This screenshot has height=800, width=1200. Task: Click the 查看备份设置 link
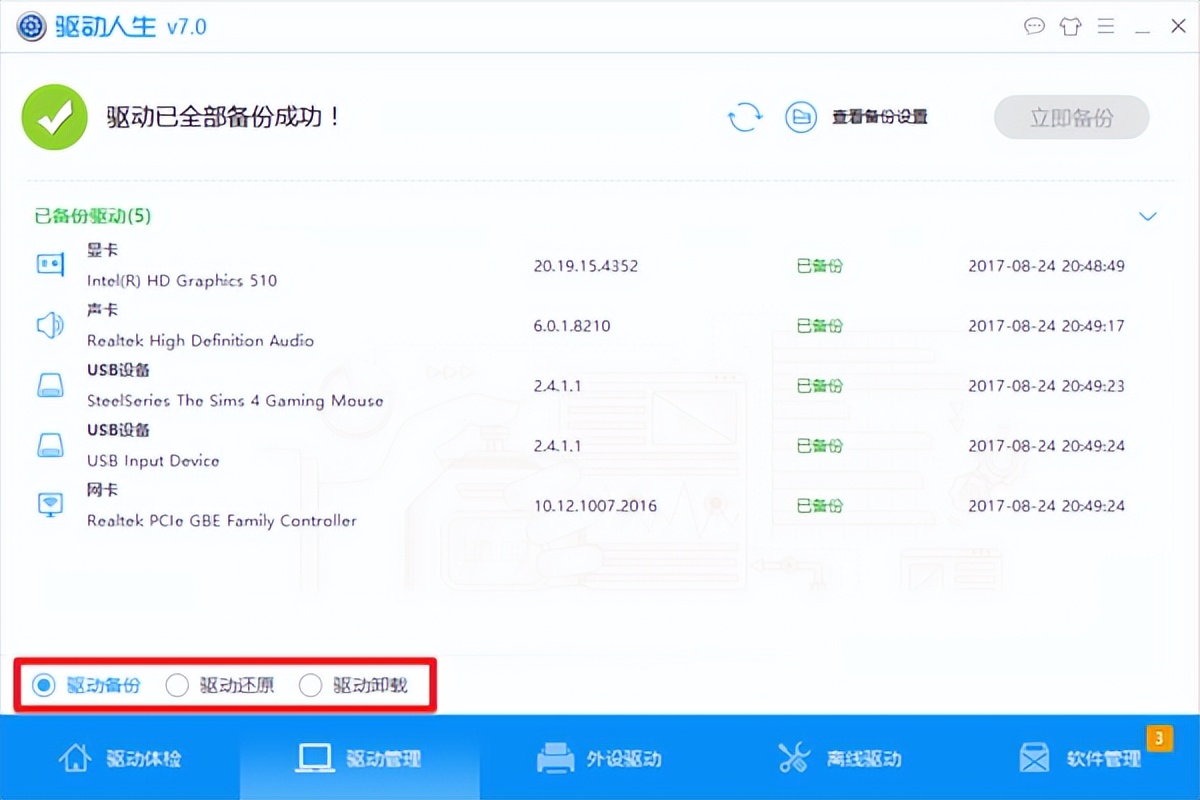(x=880, y=117)
